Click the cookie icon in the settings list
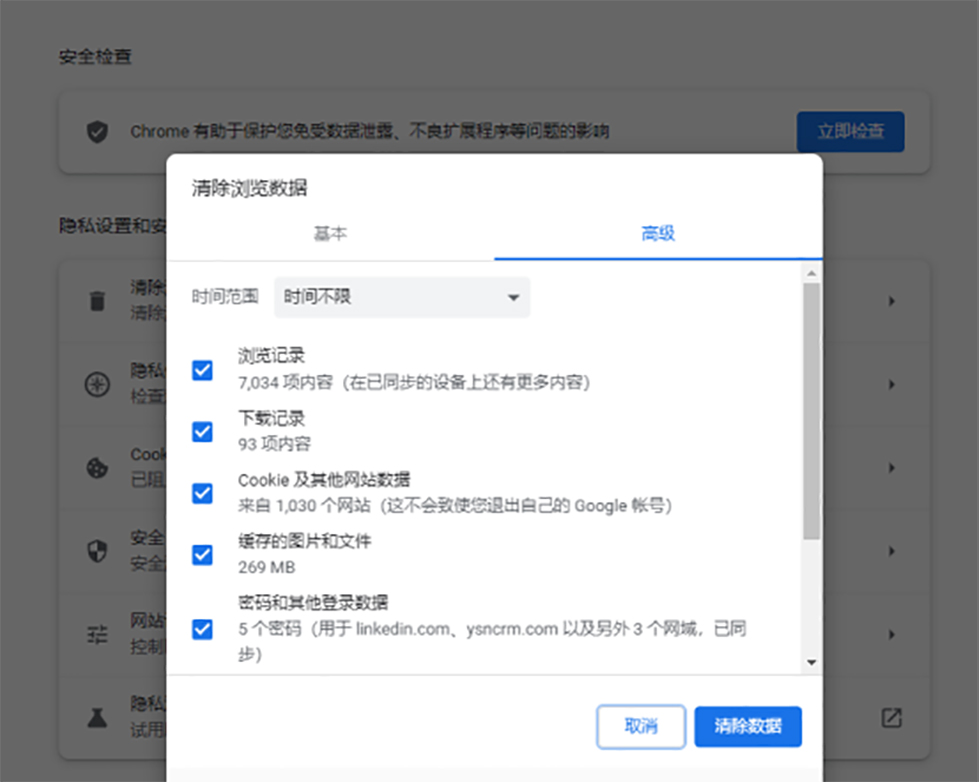Image resolution: width=980 pixels, height=782 pixels. [x=97, y=468]
